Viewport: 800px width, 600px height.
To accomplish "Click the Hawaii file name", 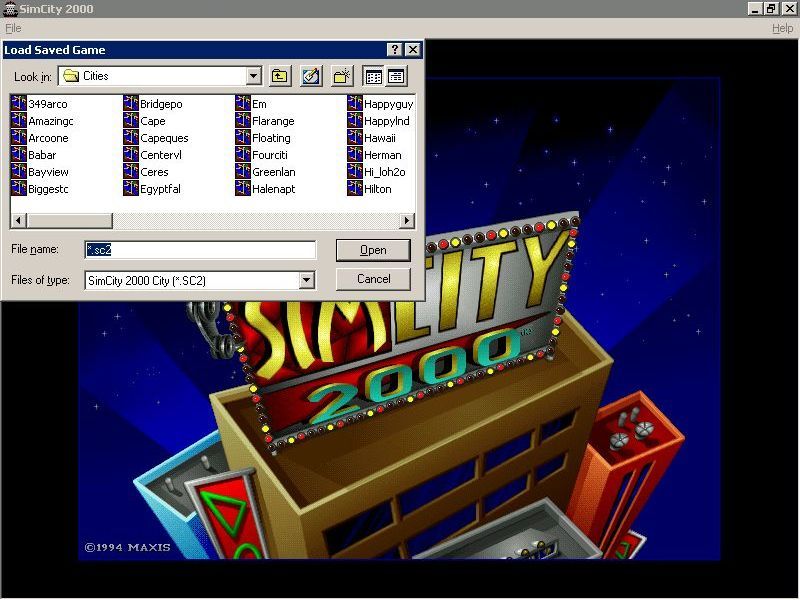I will click(380, 138).
